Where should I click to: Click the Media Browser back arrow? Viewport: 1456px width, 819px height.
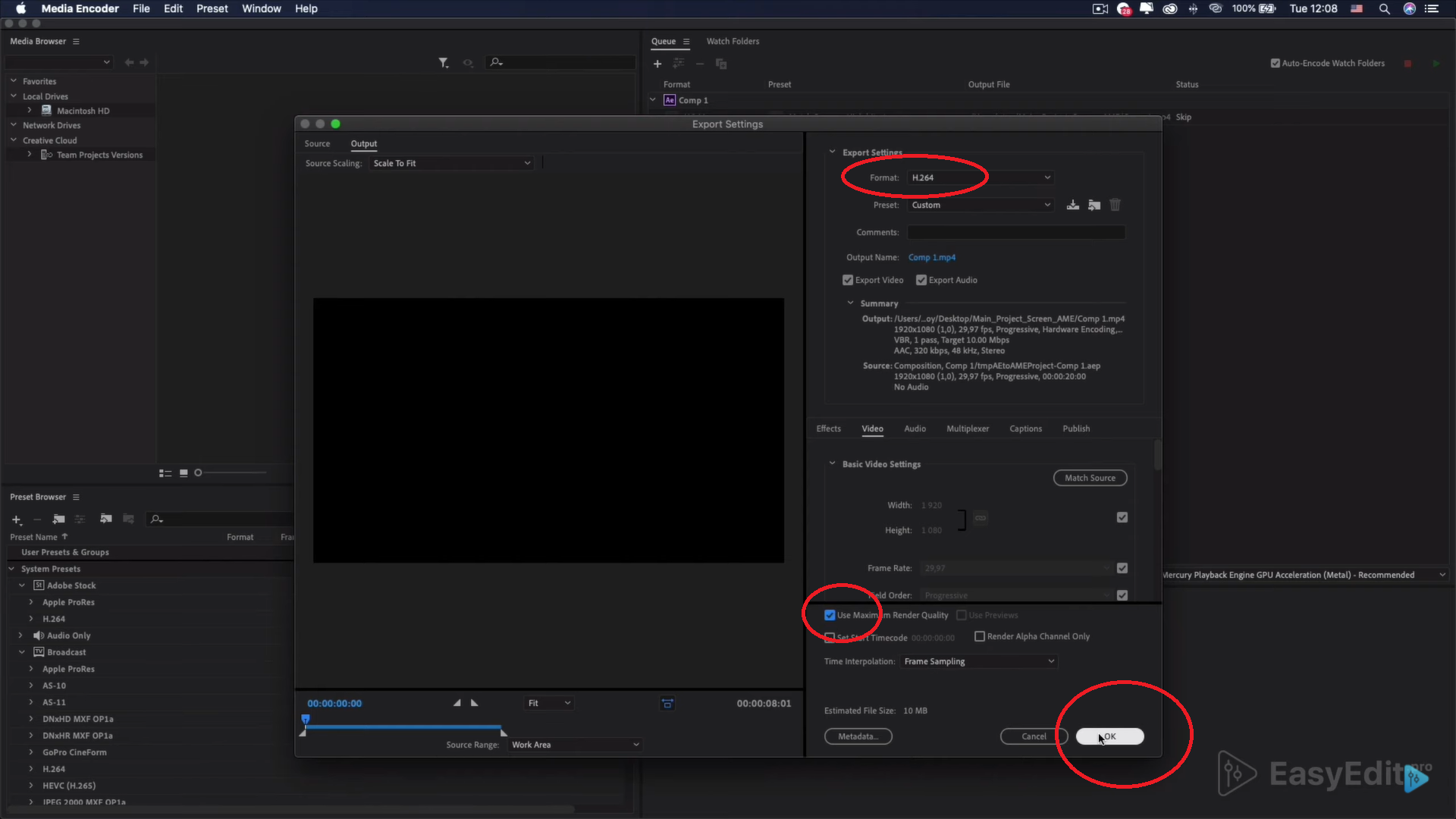(129, 62)
